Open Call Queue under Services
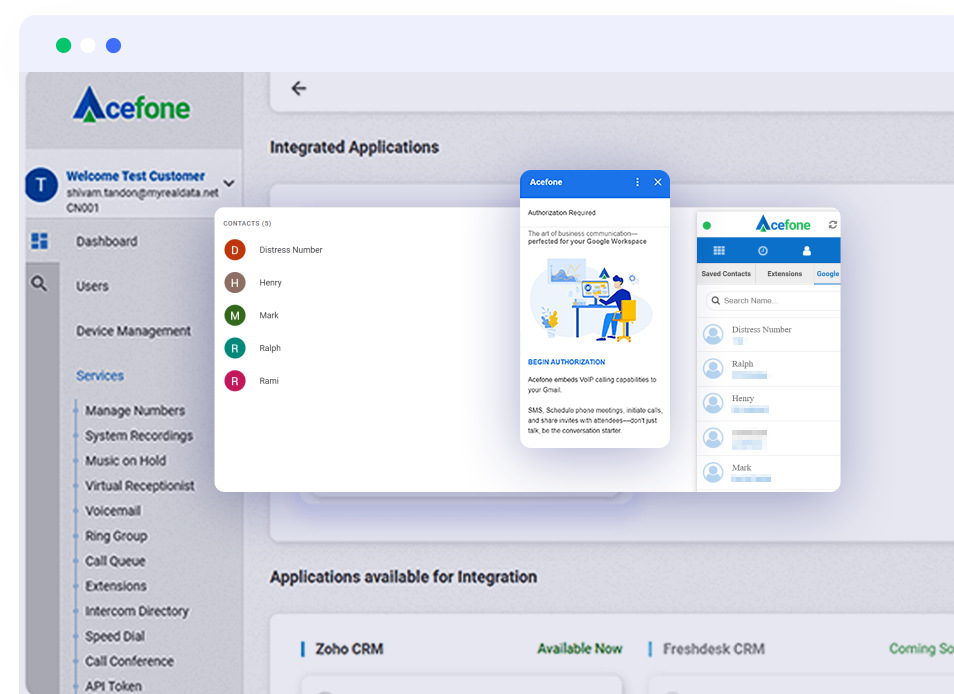This screenshot has width=954, height=694. pos(116,561)
